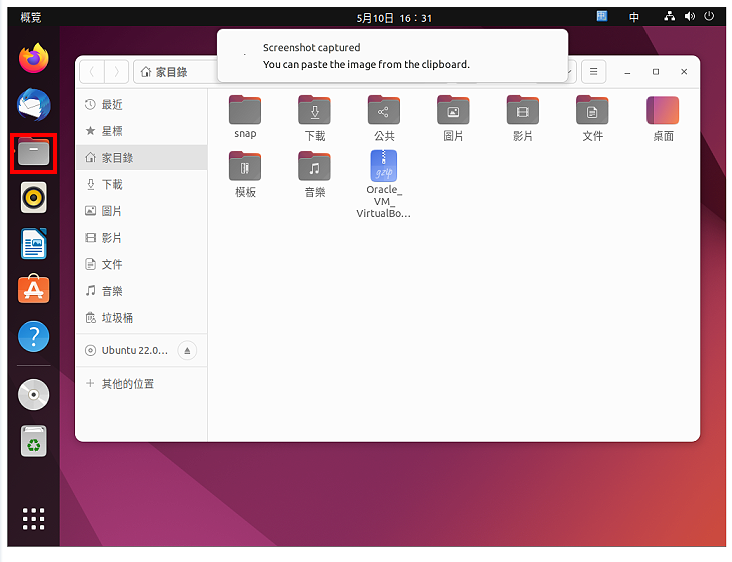Close the Files window

pos(684,72)
